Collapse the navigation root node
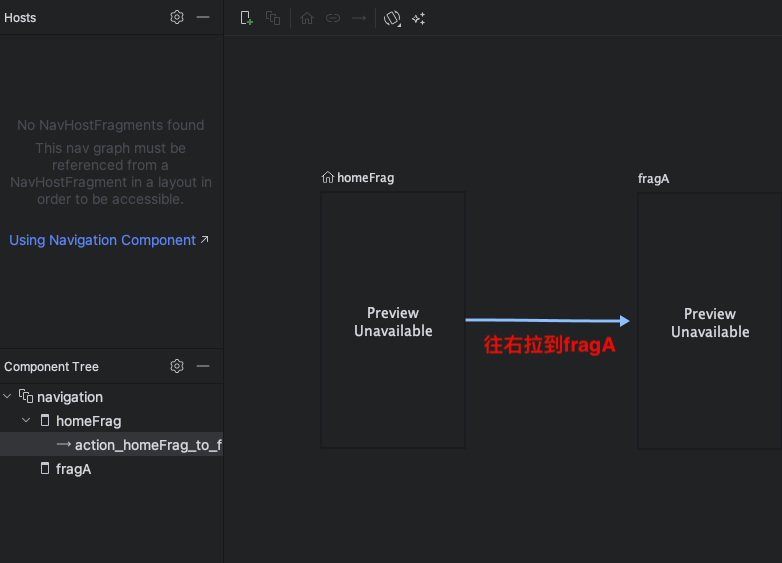The height and width of the screenshot is (563, 782). [8, 397]
